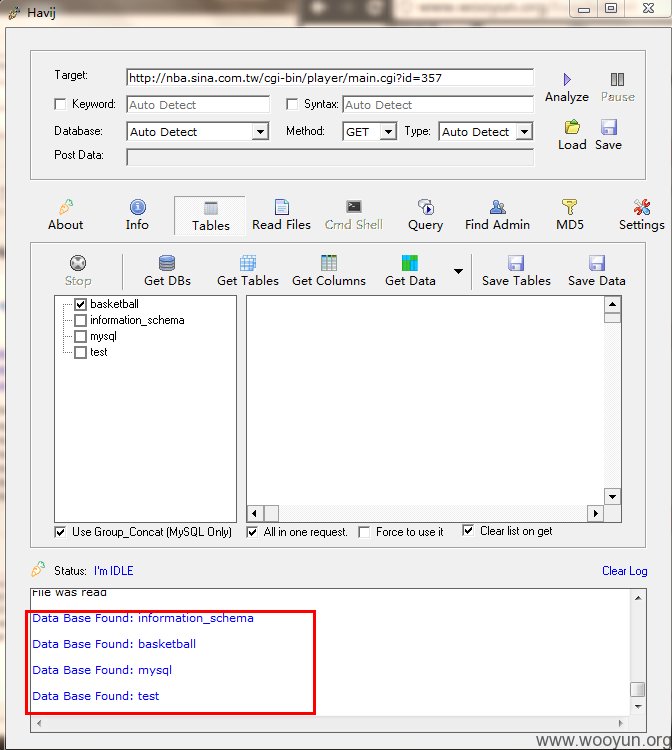The image size is (672, 750).
Task: Switch to the Tables tab
Action: coord(210,216)
